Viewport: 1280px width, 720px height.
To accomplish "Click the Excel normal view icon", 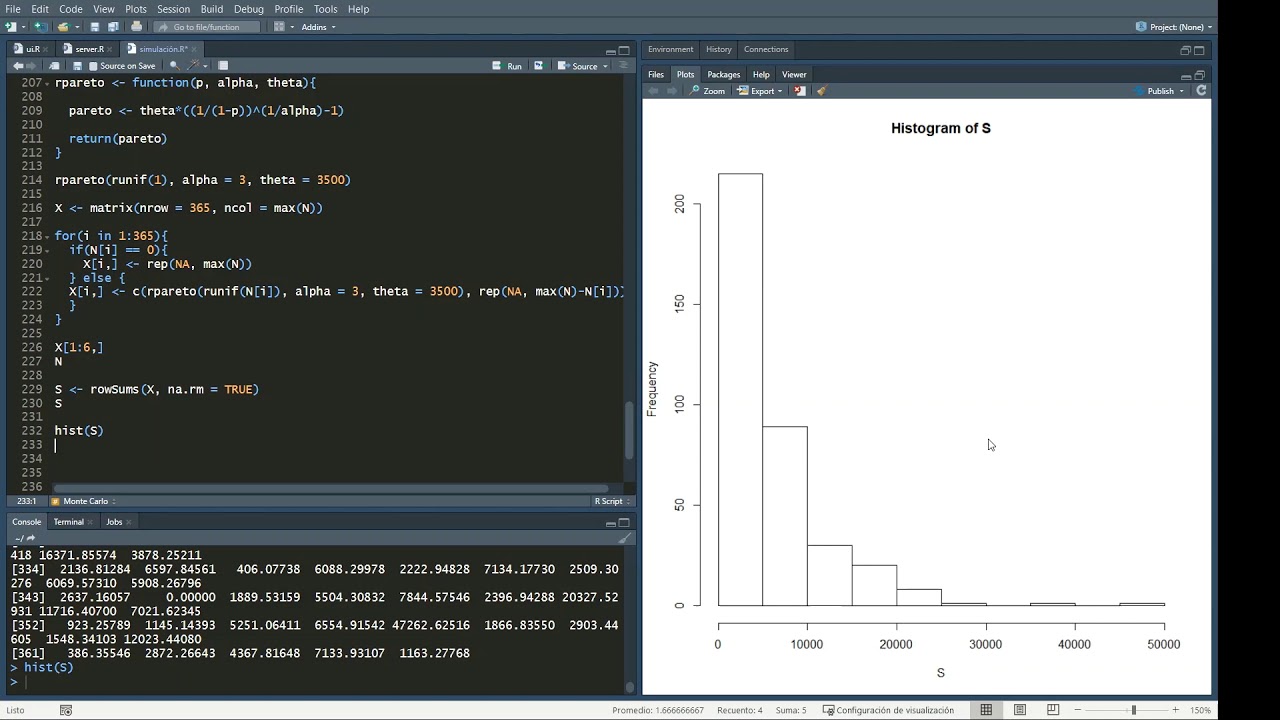I will (x=986, y=710).
